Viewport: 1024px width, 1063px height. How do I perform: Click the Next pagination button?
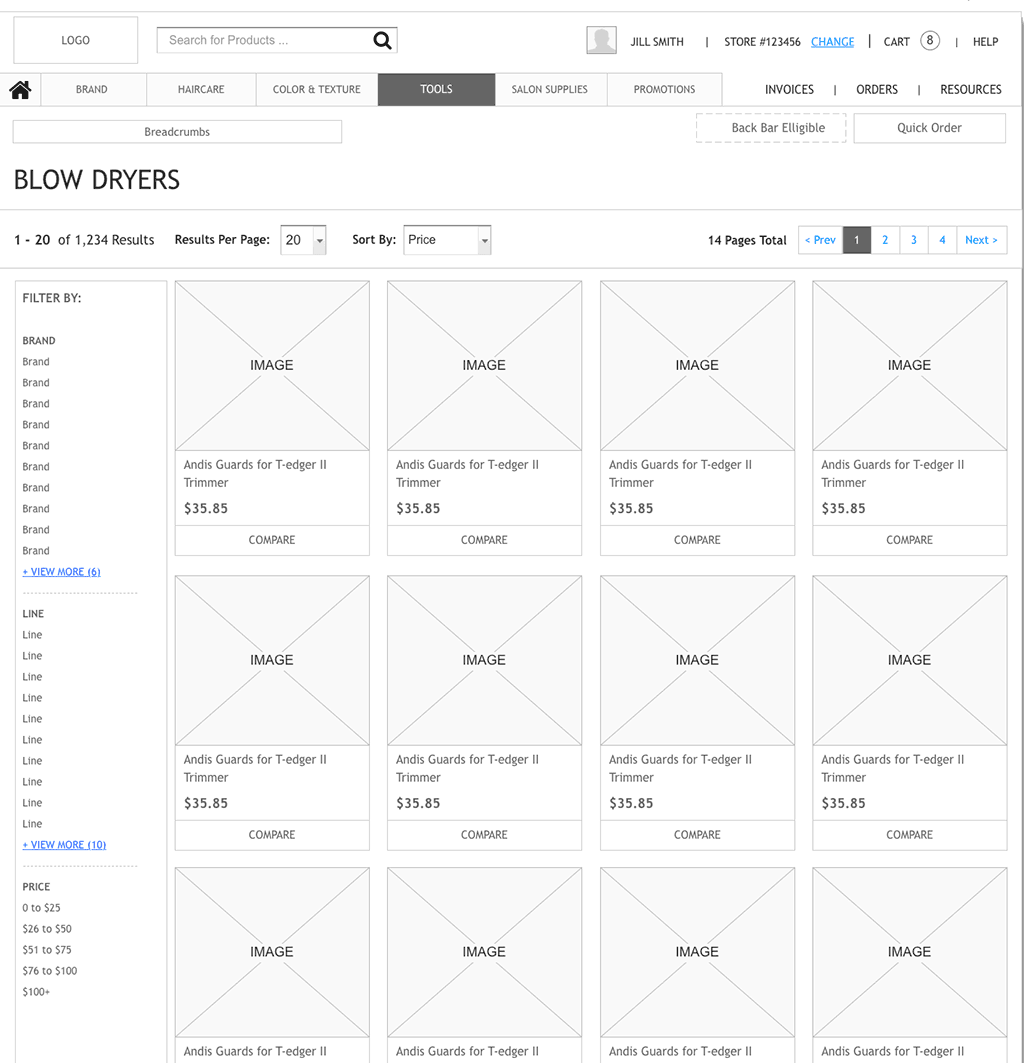coord(981,240)
